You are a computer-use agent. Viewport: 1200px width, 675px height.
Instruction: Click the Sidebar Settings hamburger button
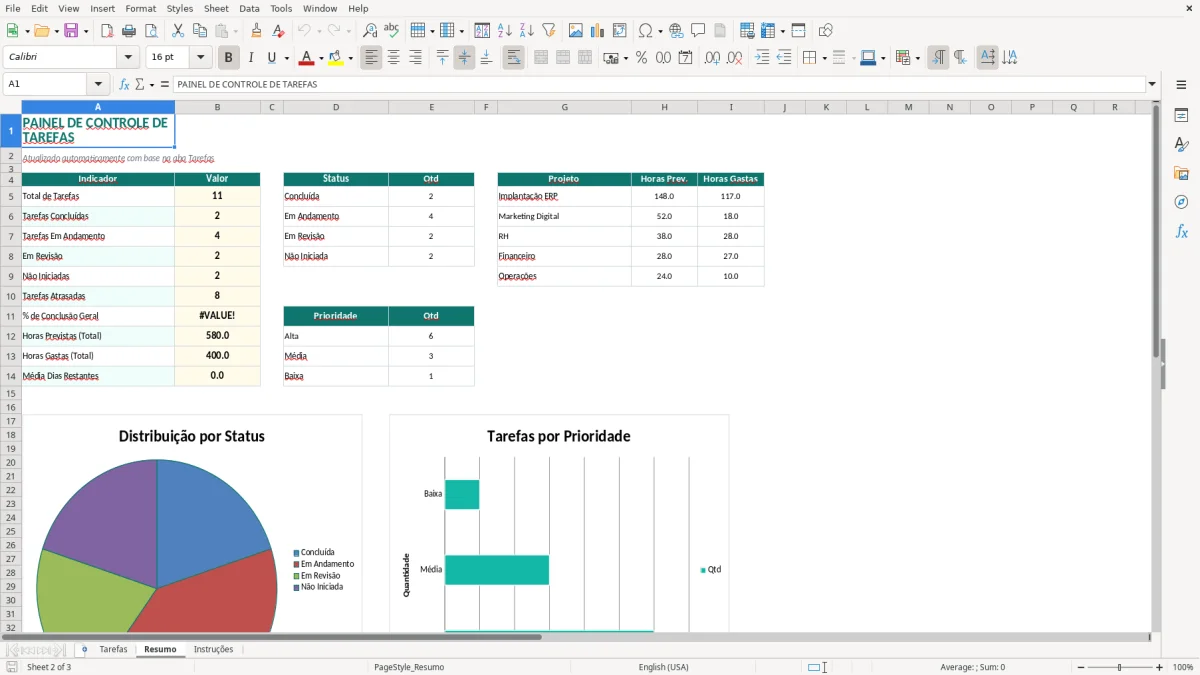1181,84
